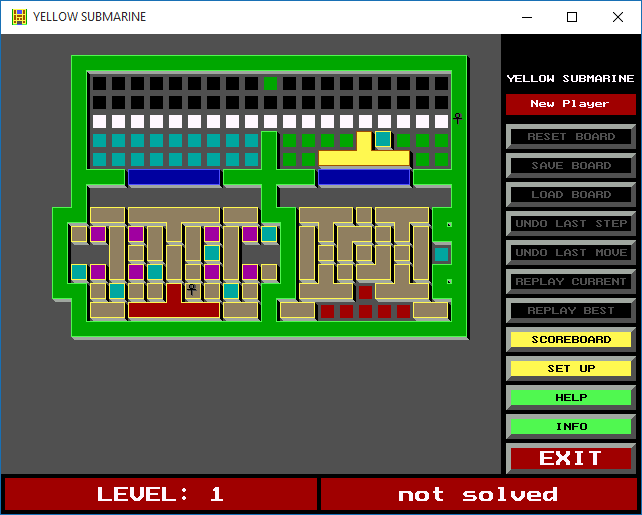Select the left blue bar piece
642x515 pixels.
click(x=174, y=177)
